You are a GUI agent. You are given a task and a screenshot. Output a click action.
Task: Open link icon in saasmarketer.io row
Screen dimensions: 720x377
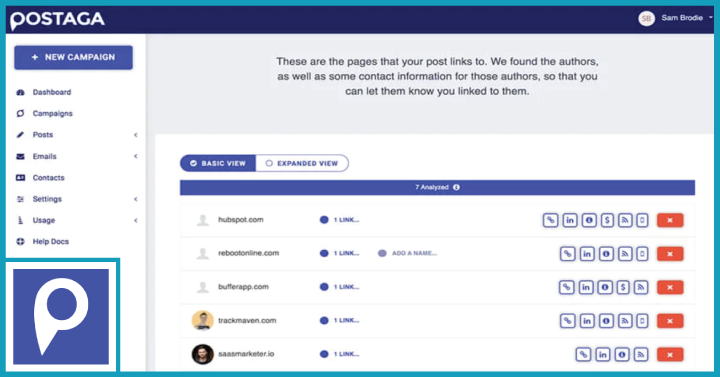[583, 354]
